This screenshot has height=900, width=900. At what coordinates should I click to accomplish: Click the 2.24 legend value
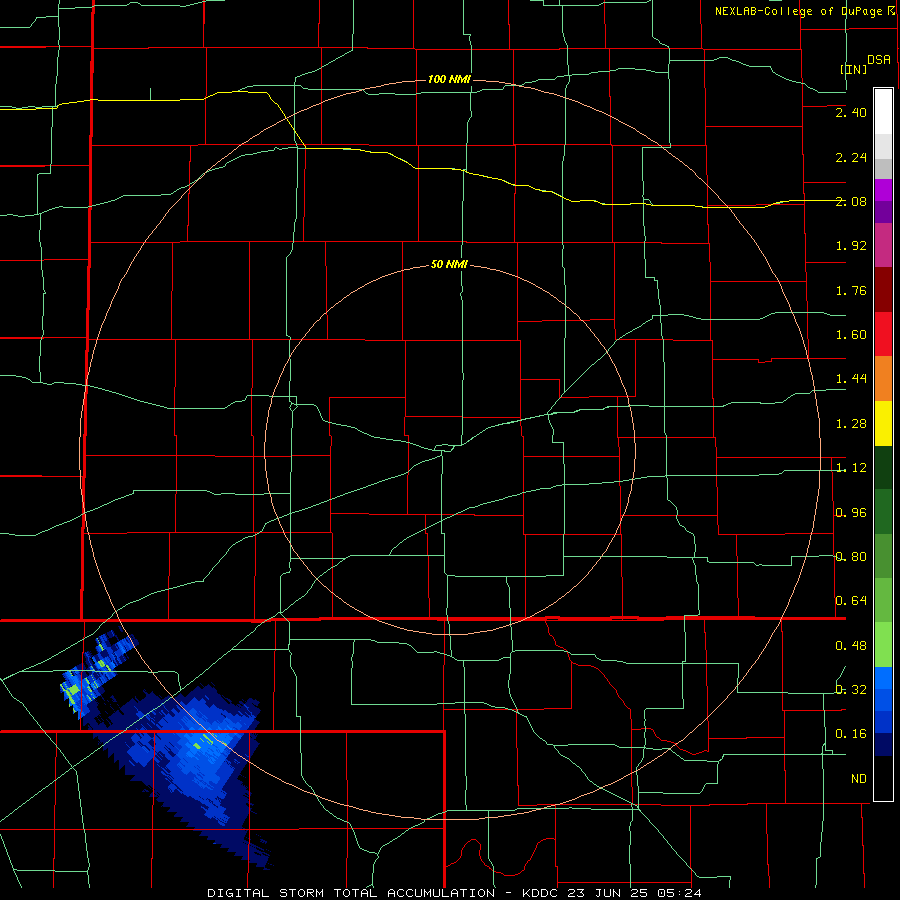pyautogui.click(x=851, y=157)
